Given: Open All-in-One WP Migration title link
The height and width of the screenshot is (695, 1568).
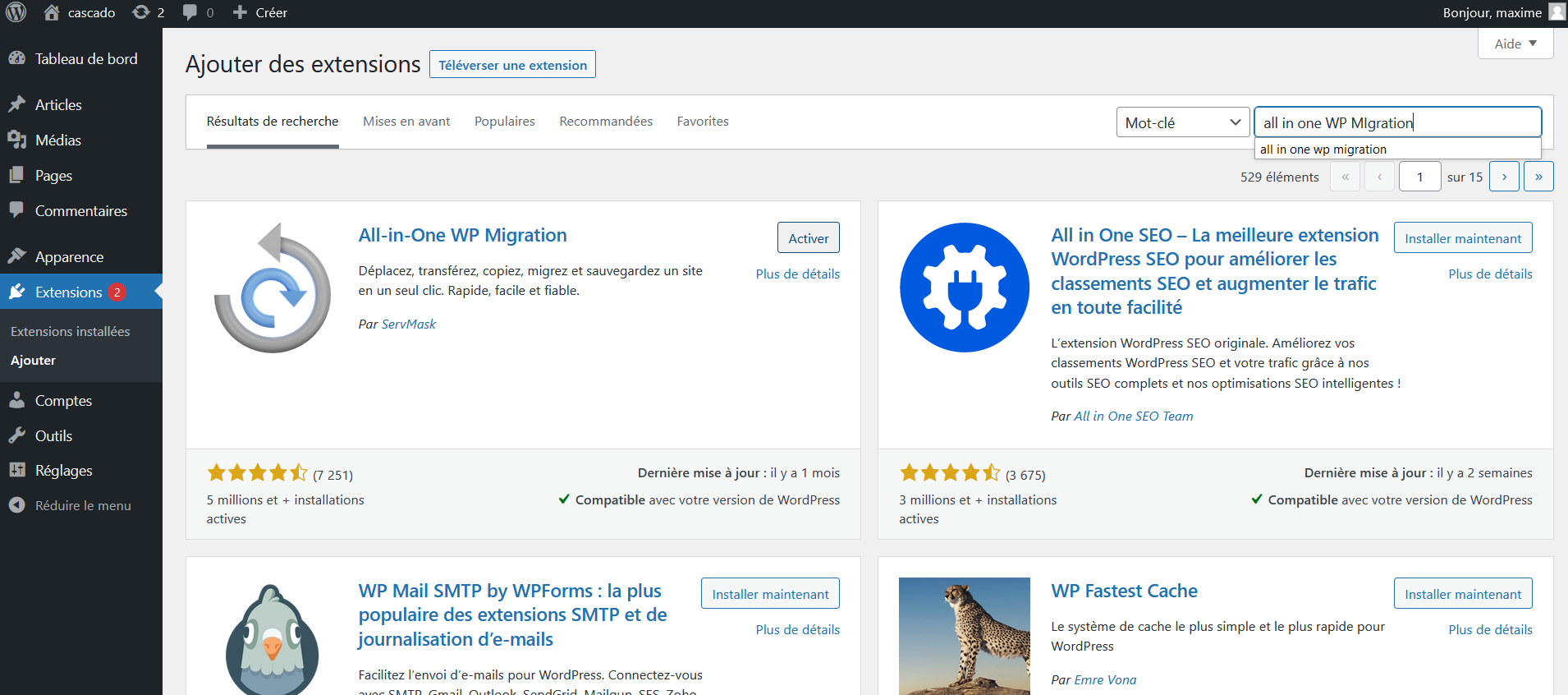Looking at the screenshot, I should [x=463, y=235].
